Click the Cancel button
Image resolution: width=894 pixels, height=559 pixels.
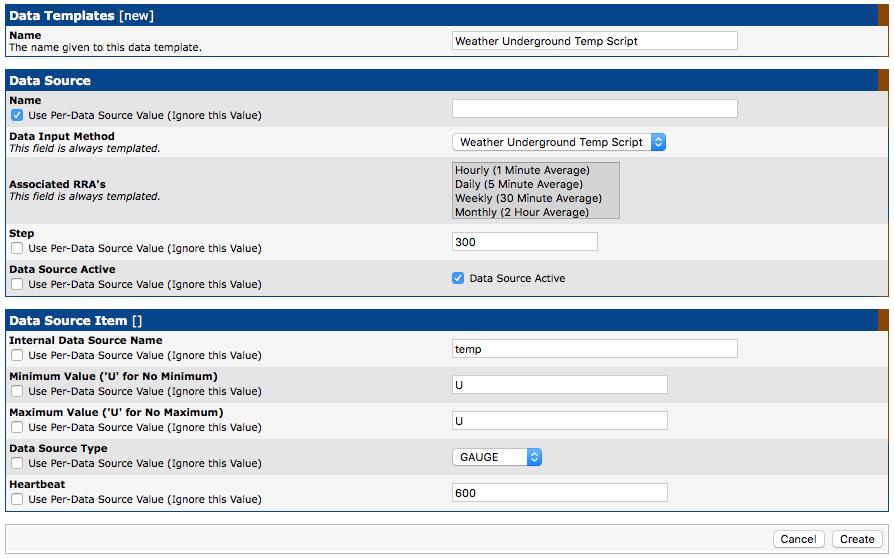coord(798,539)
